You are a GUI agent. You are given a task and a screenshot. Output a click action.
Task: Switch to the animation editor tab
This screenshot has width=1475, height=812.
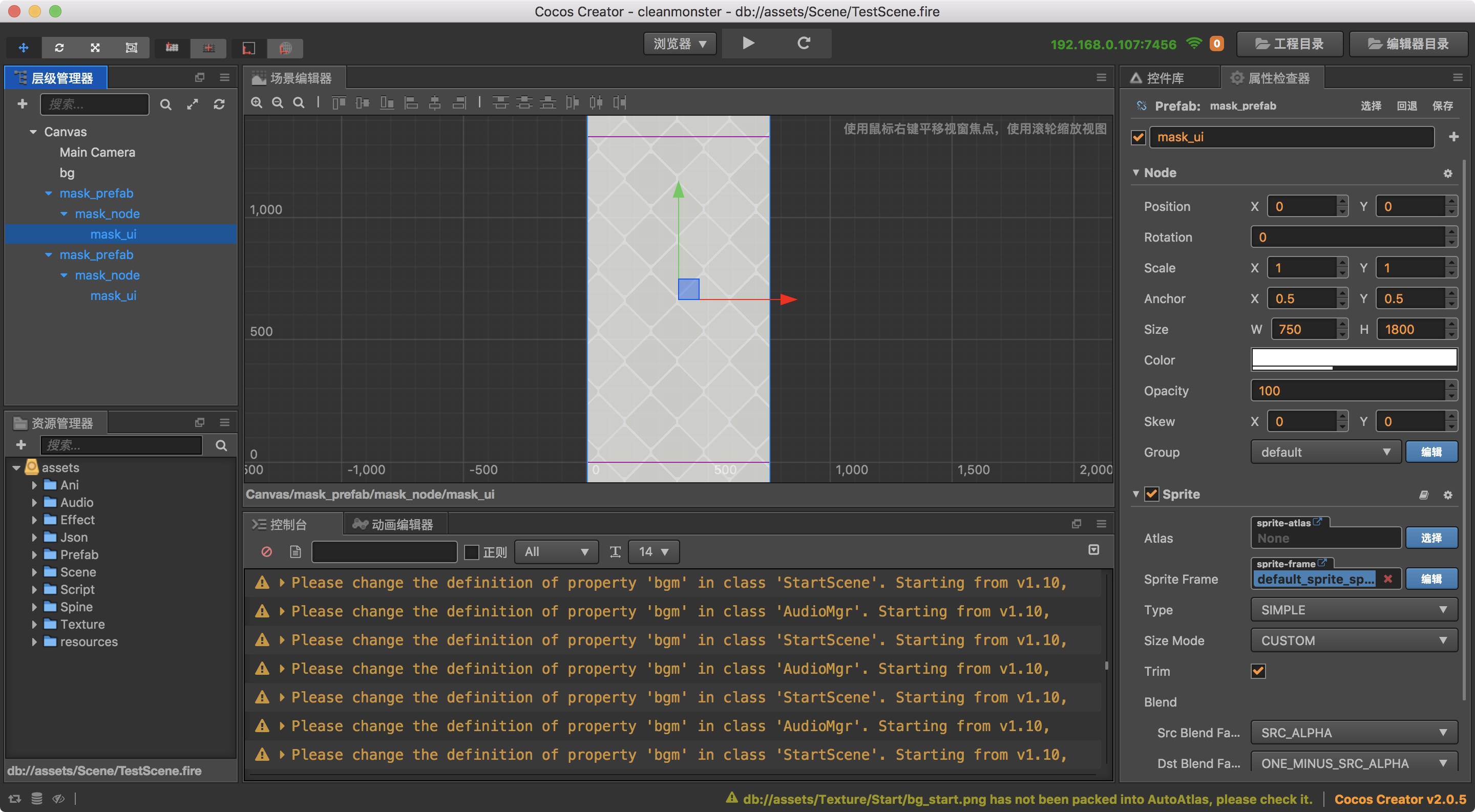394,524
